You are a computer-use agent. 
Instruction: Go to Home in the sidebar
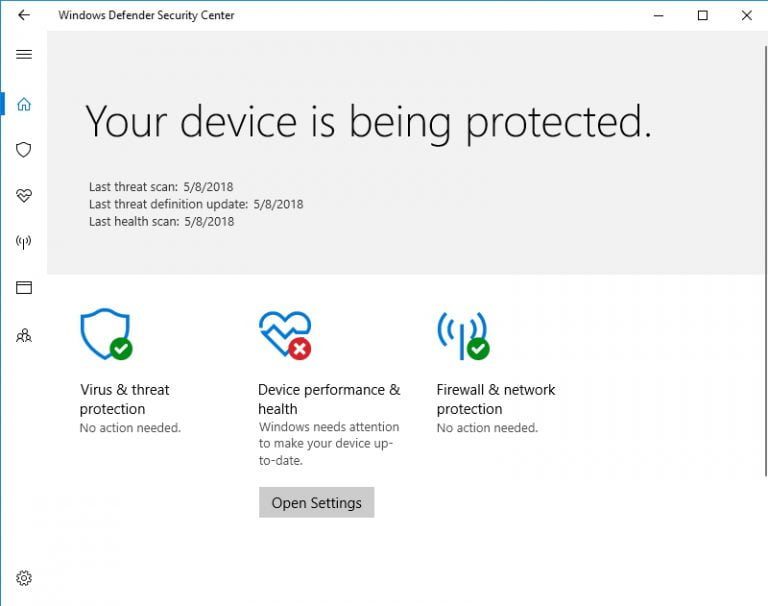pyautogui.click(x=24, y=104)
